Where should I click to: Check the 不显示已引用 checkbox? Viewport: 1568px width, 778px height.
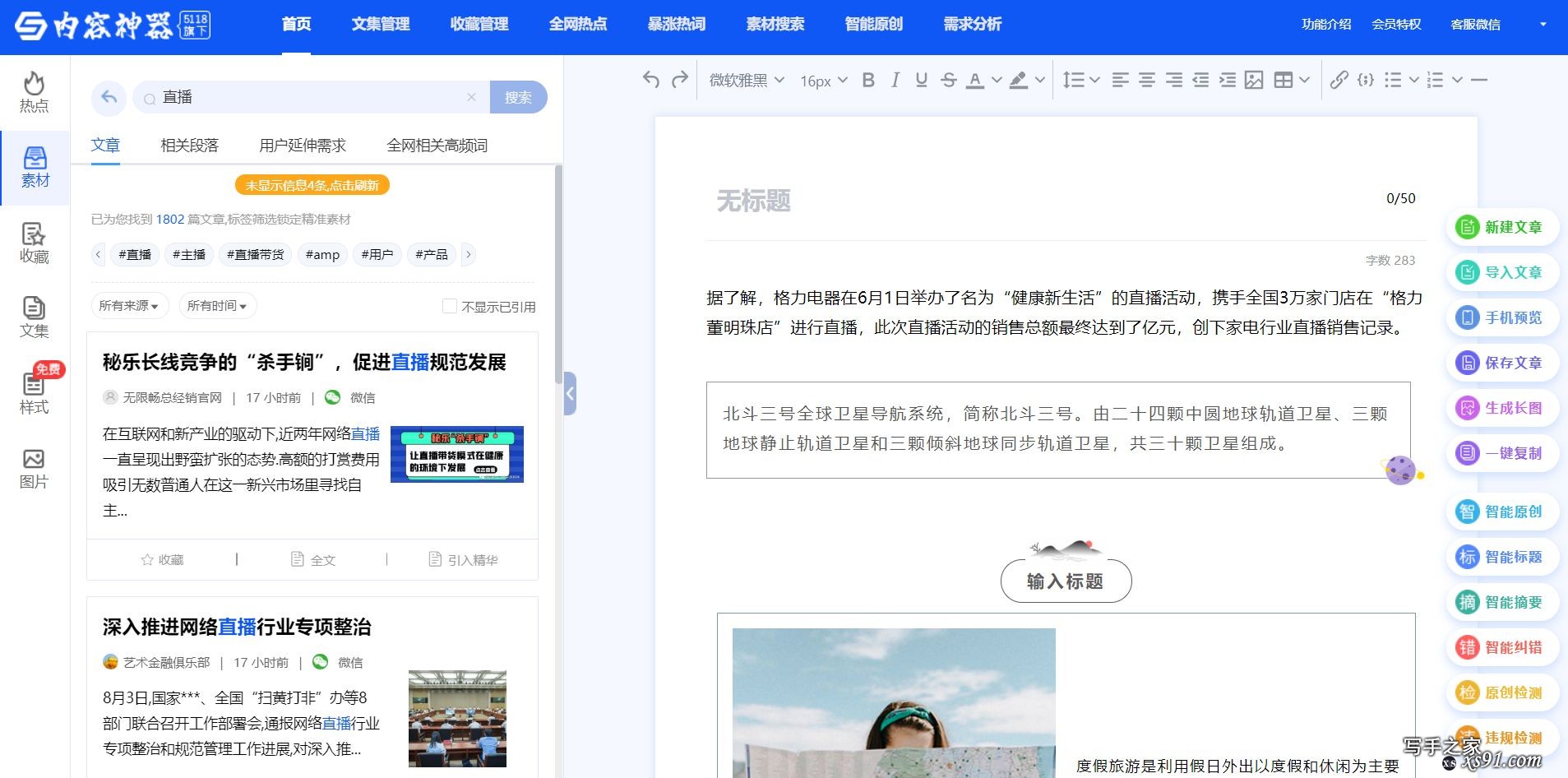click(450, 306)
